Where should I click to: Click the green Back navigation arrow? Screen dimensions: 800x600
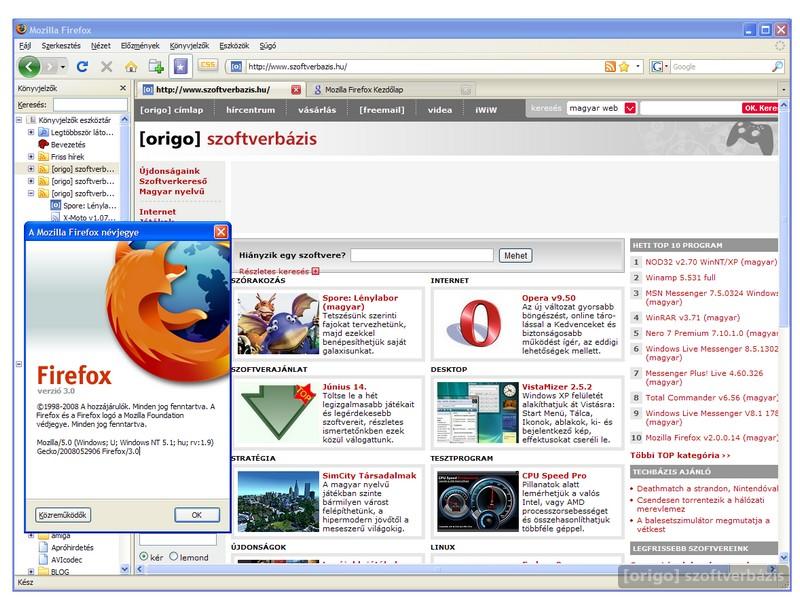tap(29, 66)
